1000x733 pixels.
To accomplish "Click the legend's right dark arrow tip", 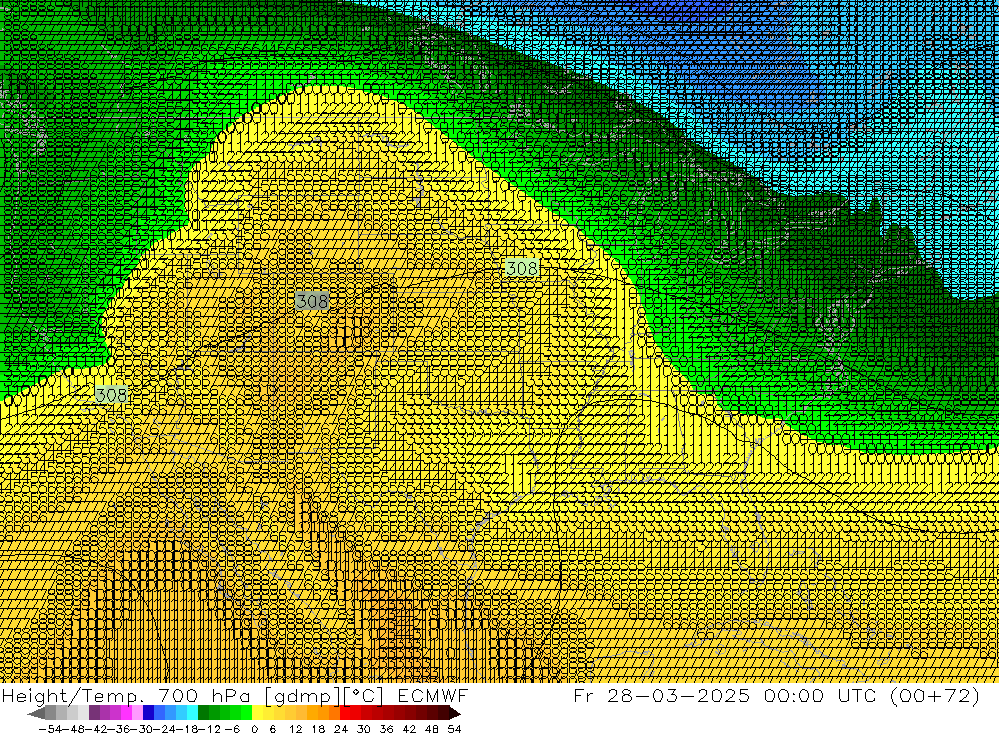I will click(x=455, y=714).
